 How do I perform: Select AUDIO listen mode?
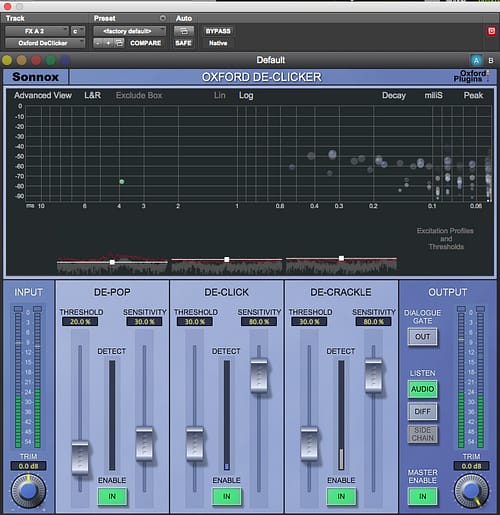coord(422,389)
